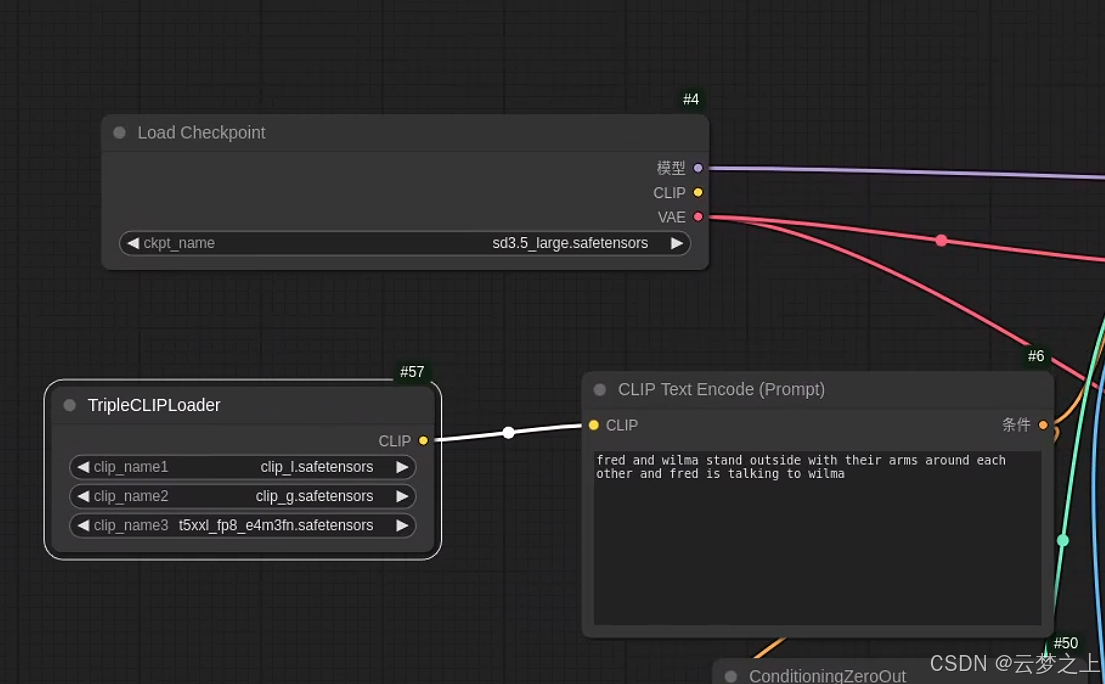
Task: Select the CLIP output dot on TripleCLIPLoader
Action: pos(423,440)
